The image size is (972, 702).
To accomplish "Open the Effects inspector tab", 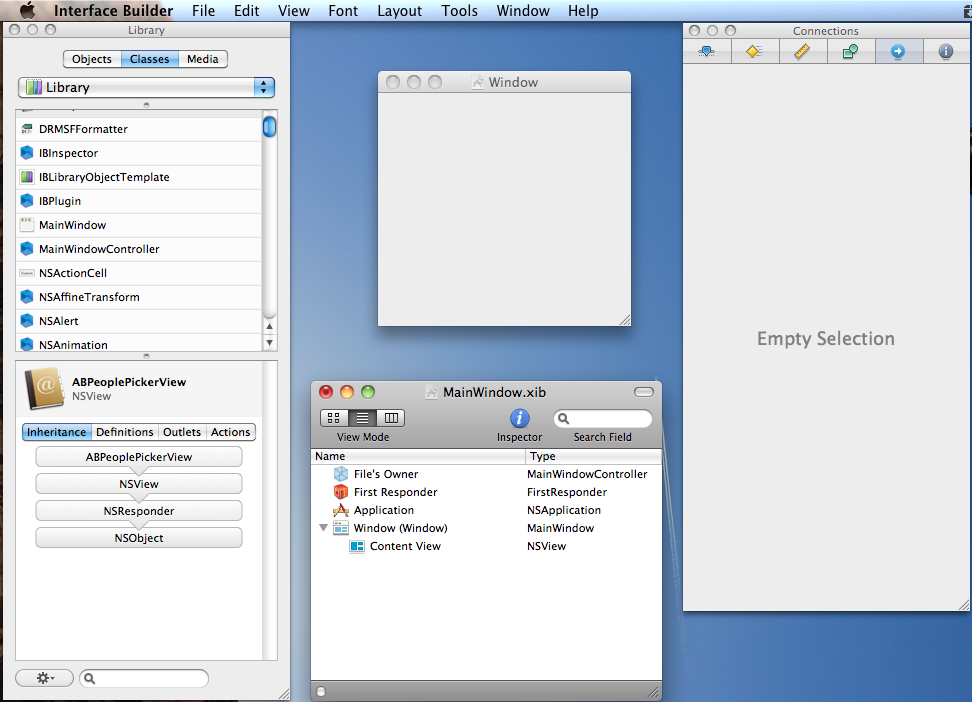I will (x=754, y=51).
